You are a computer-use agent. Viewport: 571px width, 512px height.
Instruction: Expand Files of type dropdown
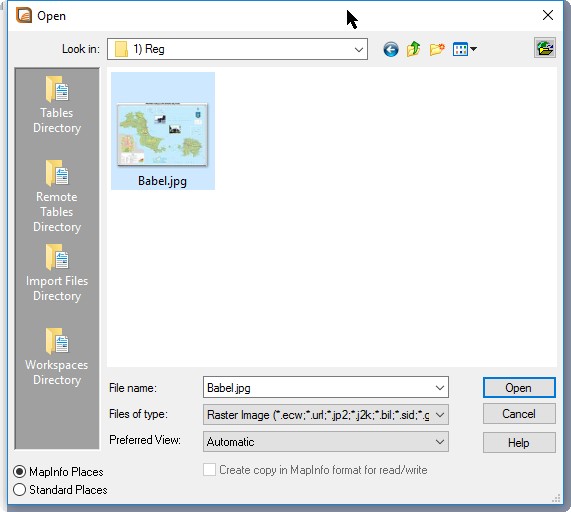[440, 415]
